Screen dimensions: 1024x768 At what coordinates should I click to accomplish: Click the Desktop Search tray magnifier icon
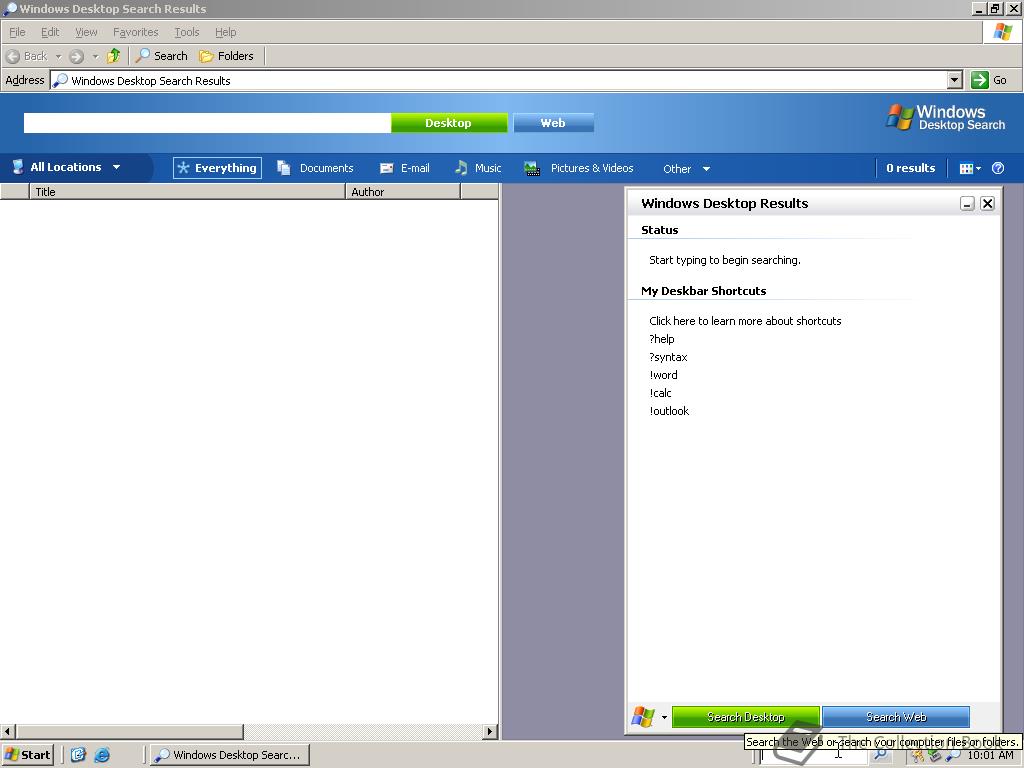coord(953,756)
